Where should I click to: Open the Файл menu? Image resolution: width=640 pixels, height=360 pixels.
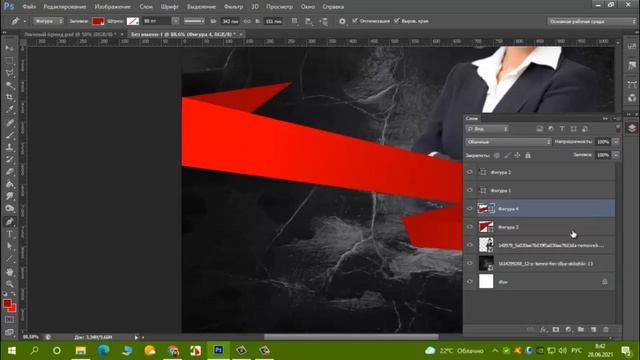29,7
